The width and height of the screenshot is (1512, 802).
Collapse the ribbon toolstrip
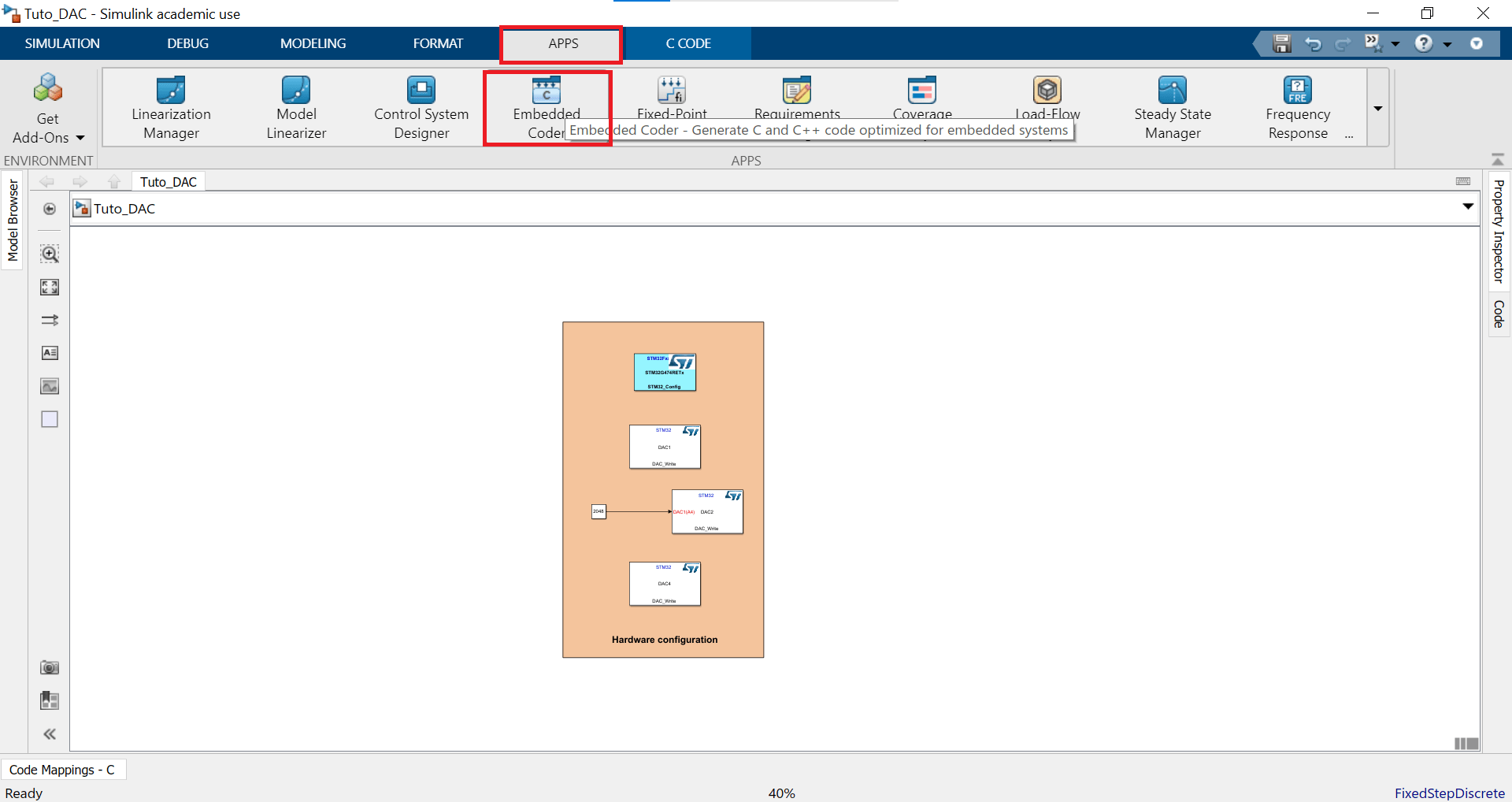tap(1498, 159)
